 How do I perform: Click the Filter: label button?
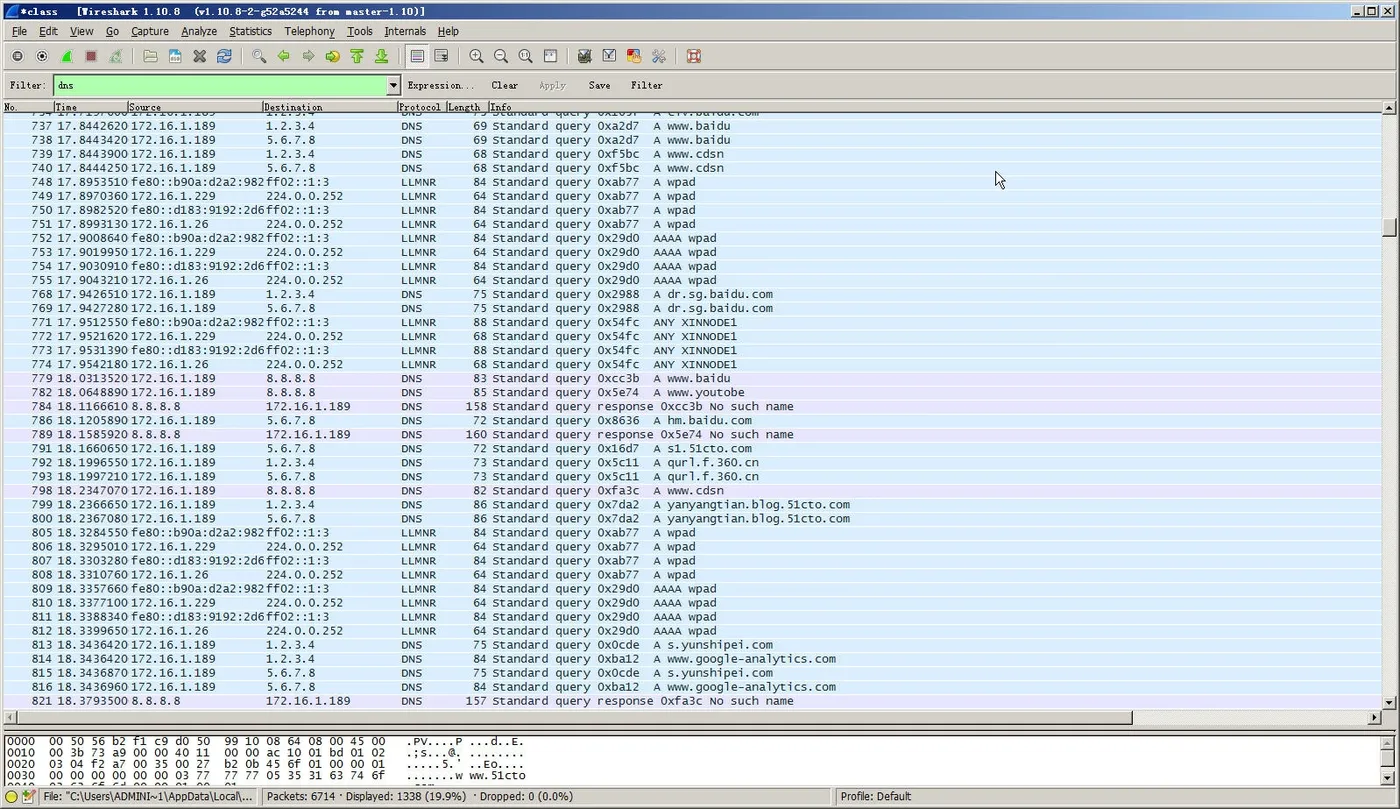pos(27,86)
